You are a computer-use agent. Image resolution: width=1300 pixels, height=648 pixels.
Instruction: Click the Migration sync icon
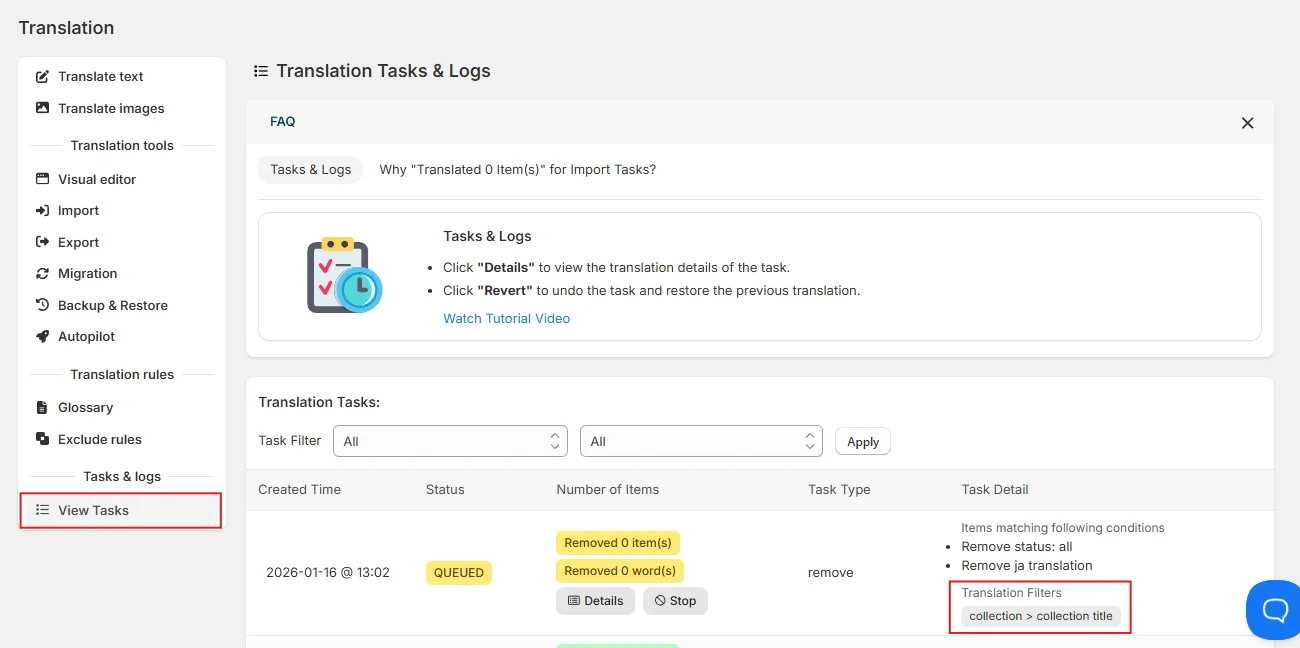coord(42,274)
